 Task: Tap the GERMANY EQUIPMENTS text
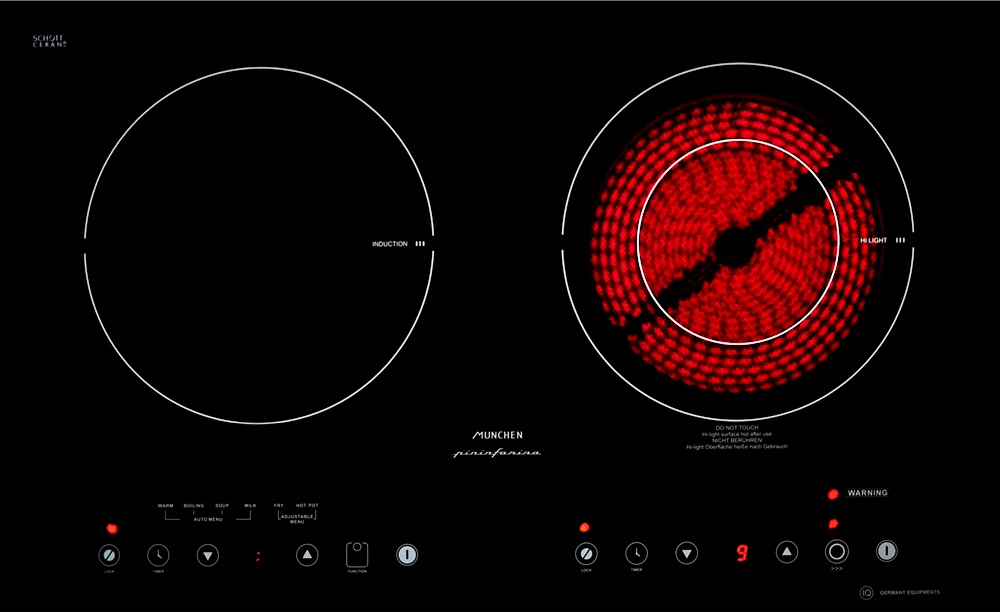pos(909,592)
